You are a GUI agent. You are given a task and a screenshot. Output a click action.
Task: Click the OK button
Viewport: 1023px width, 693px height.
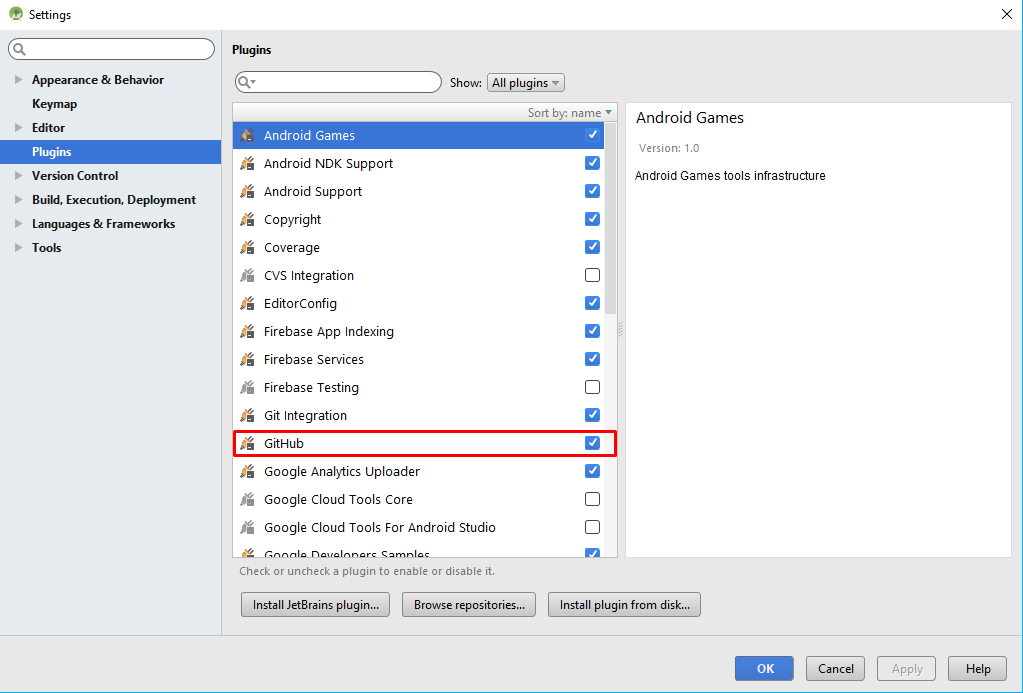763,668
